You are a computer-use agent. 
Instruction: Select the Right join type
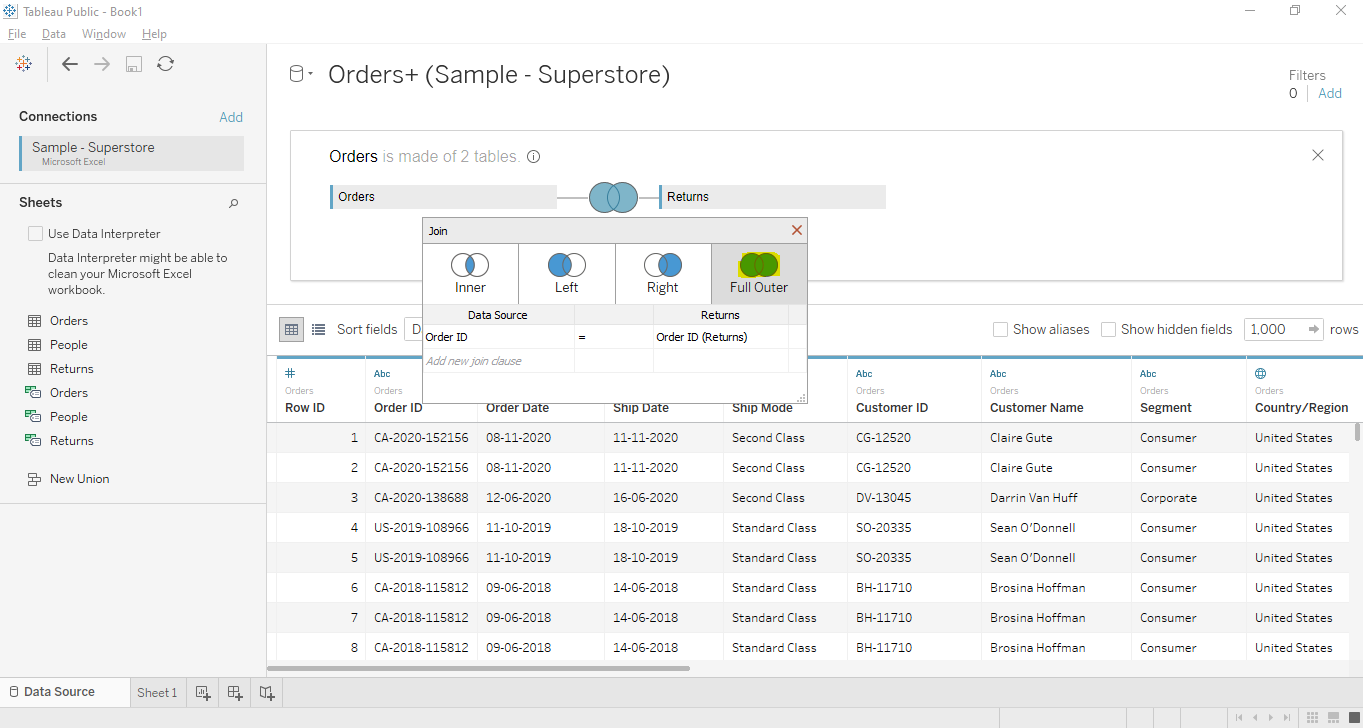[x=662, y=274]
